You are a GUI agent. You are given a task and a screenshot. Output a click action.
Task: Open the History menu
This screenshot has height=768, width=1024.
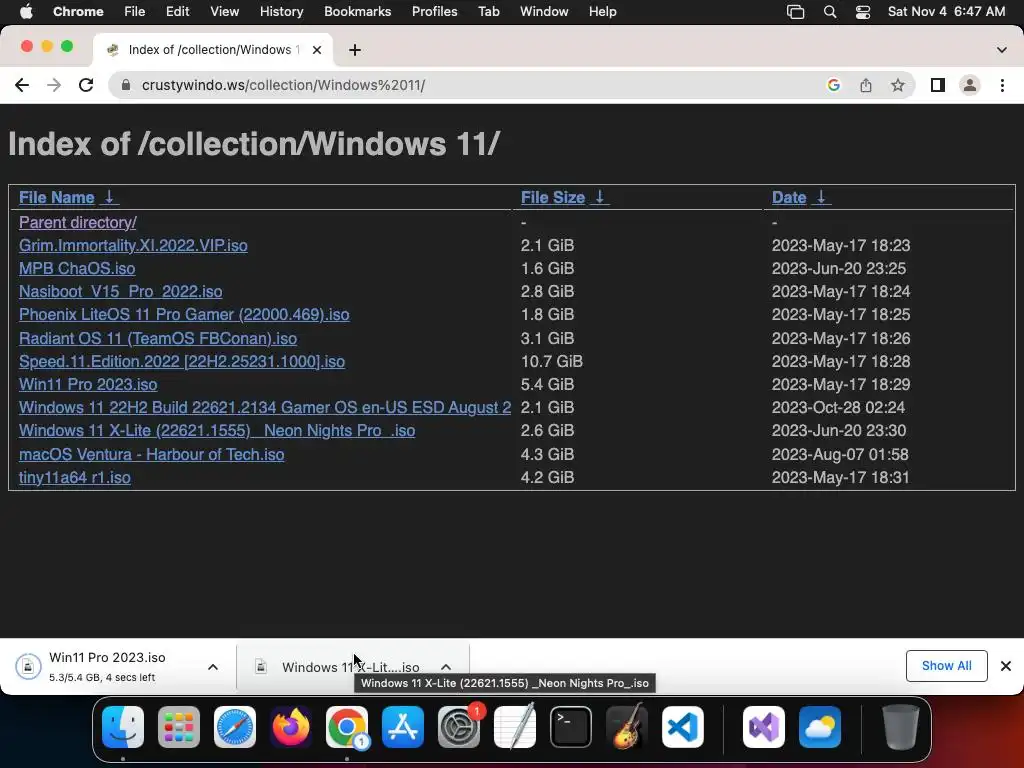click(281, 12)
